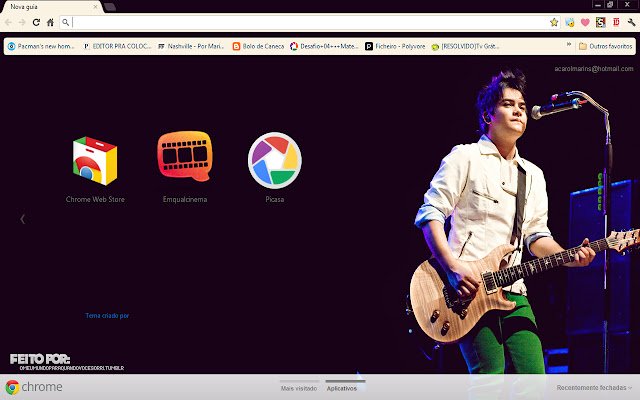
Task: Click the acarolmarins@hotmail.com account text
Action: point(594,69)
